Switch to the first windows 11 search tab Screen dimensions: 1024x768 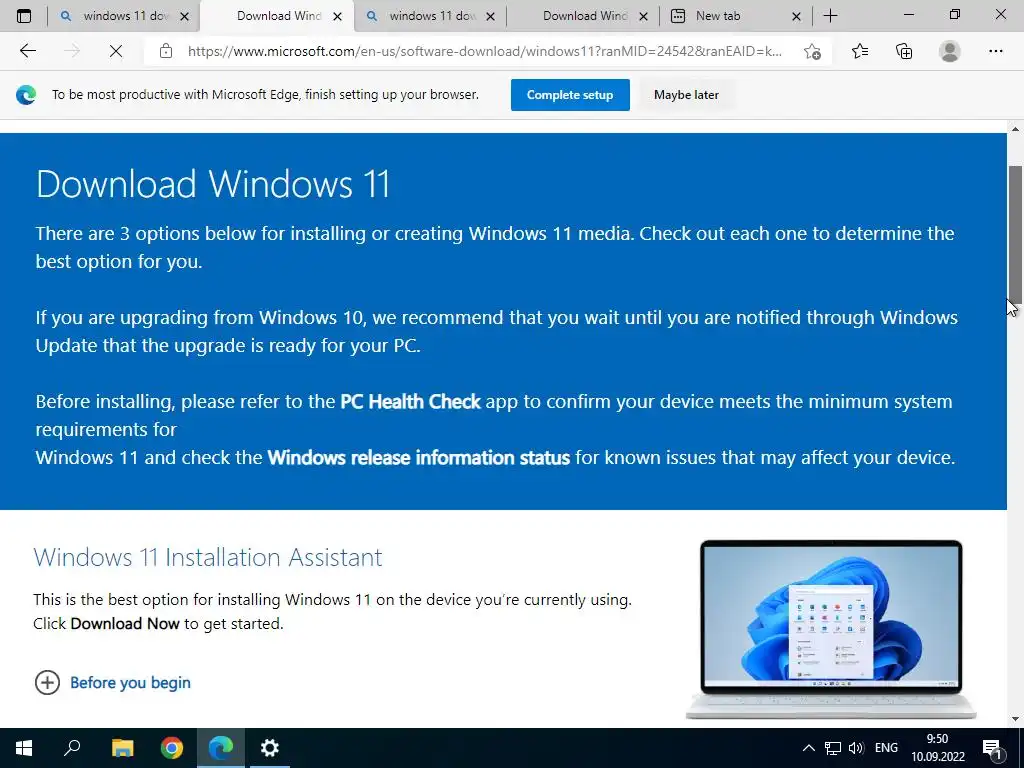(123, 16)
